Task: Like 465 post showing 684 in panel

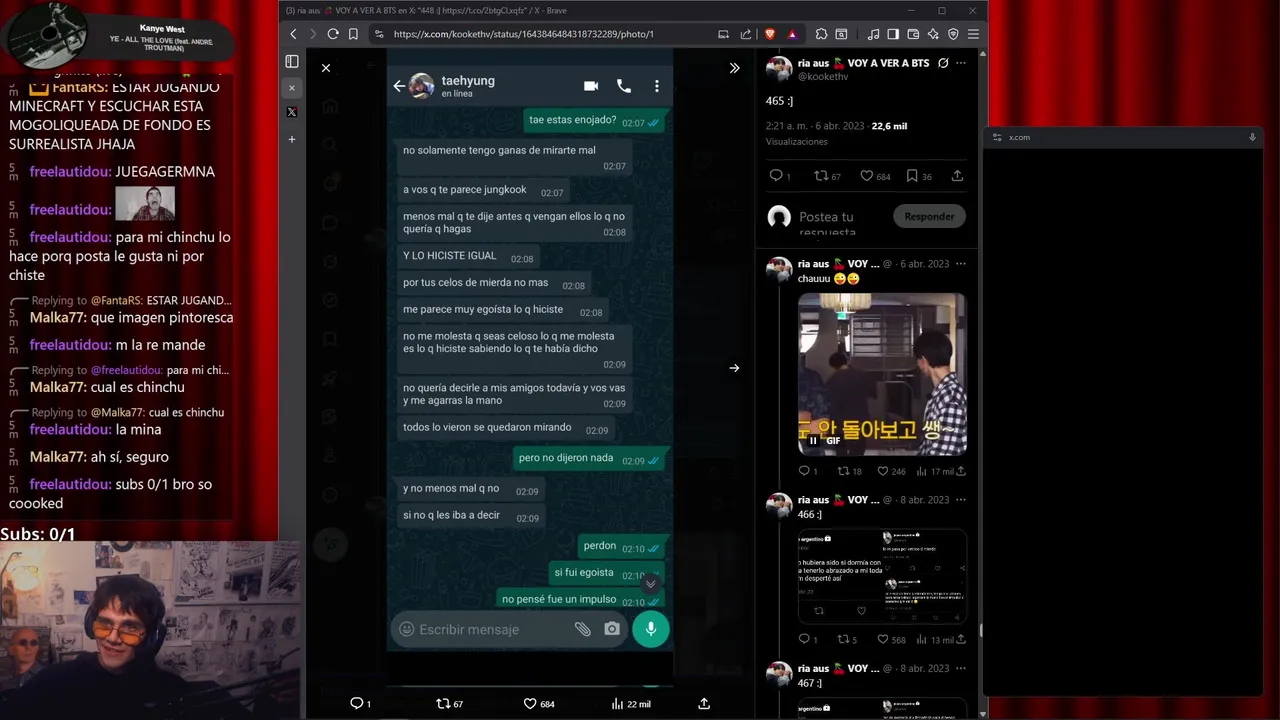Action: [875, 176]
